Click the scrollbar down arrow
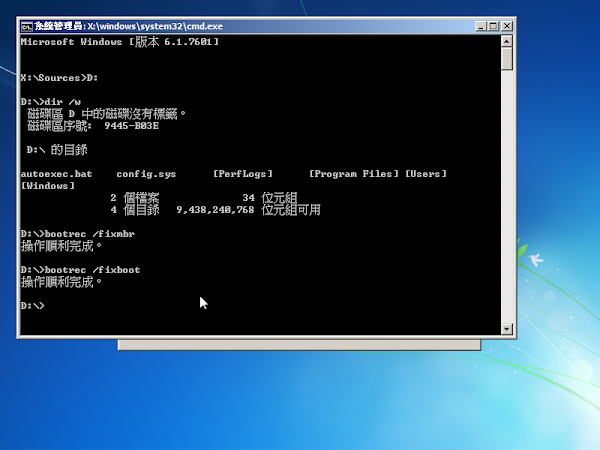Image resolution: width=600 pixels, height=450 pixels. click(x=507, y=329)
